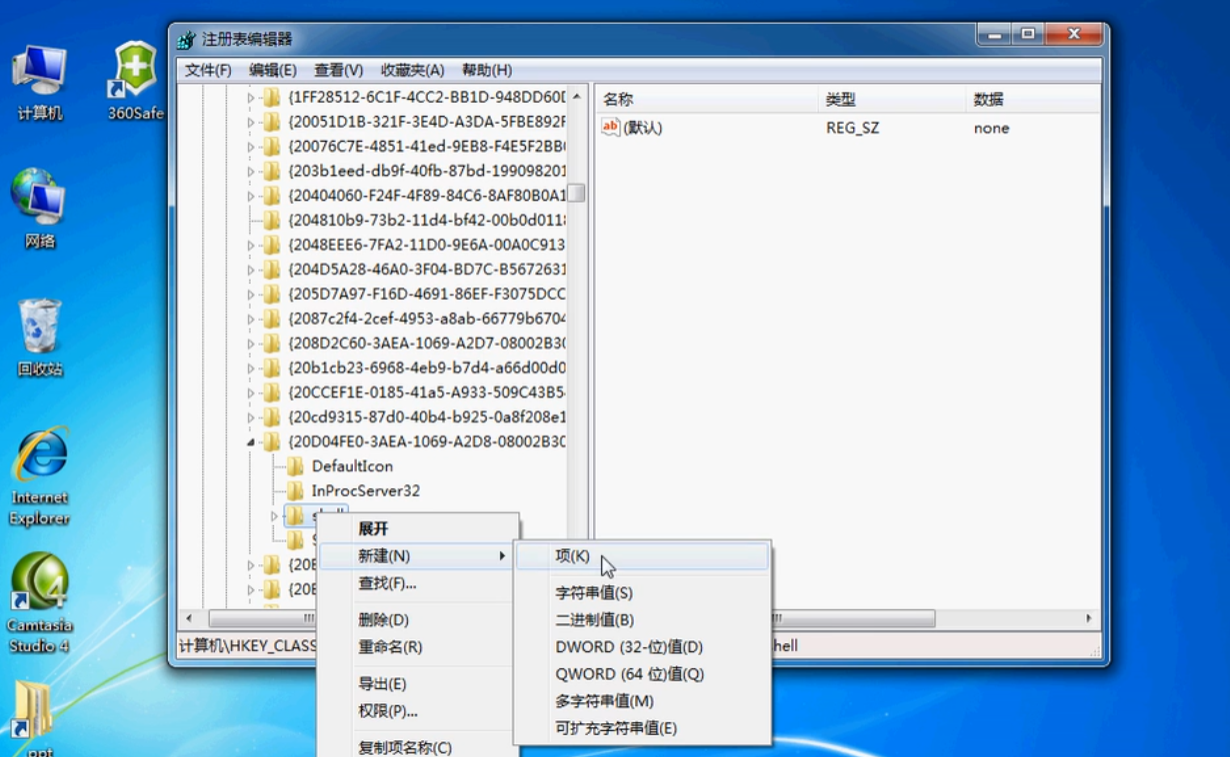Screen dimensions: 1230x757
Task: Click the REG_SZ type cell
Action: point(852,128)
